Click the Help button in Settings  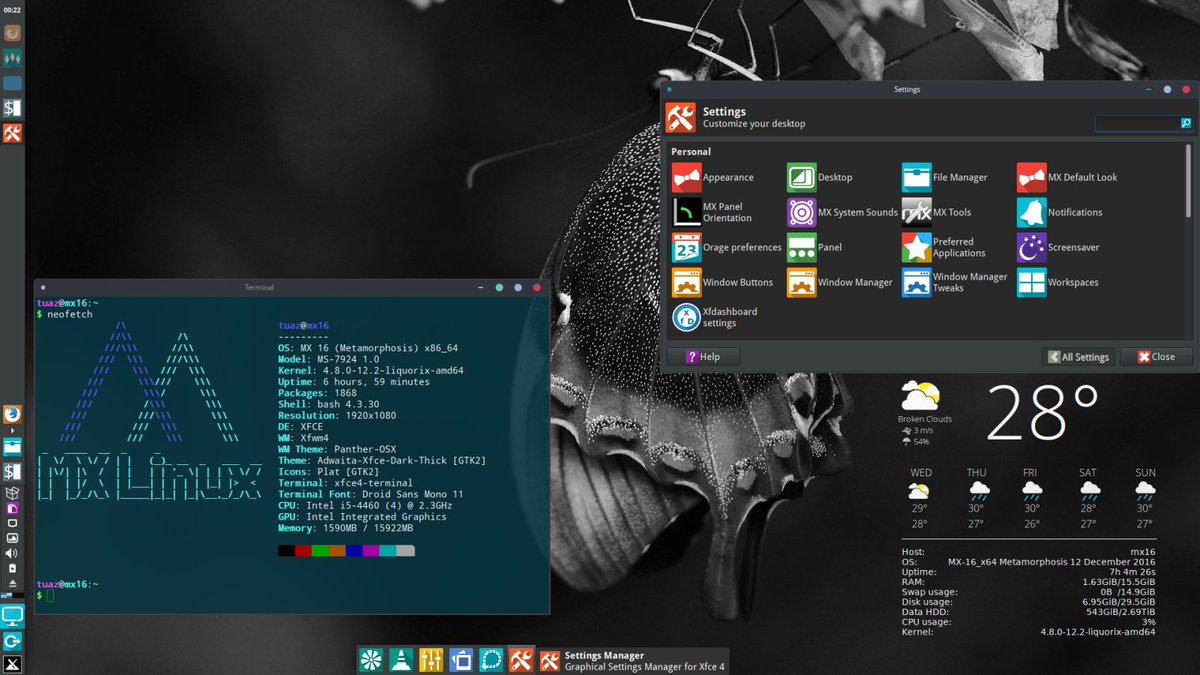[x=703, y=357]
